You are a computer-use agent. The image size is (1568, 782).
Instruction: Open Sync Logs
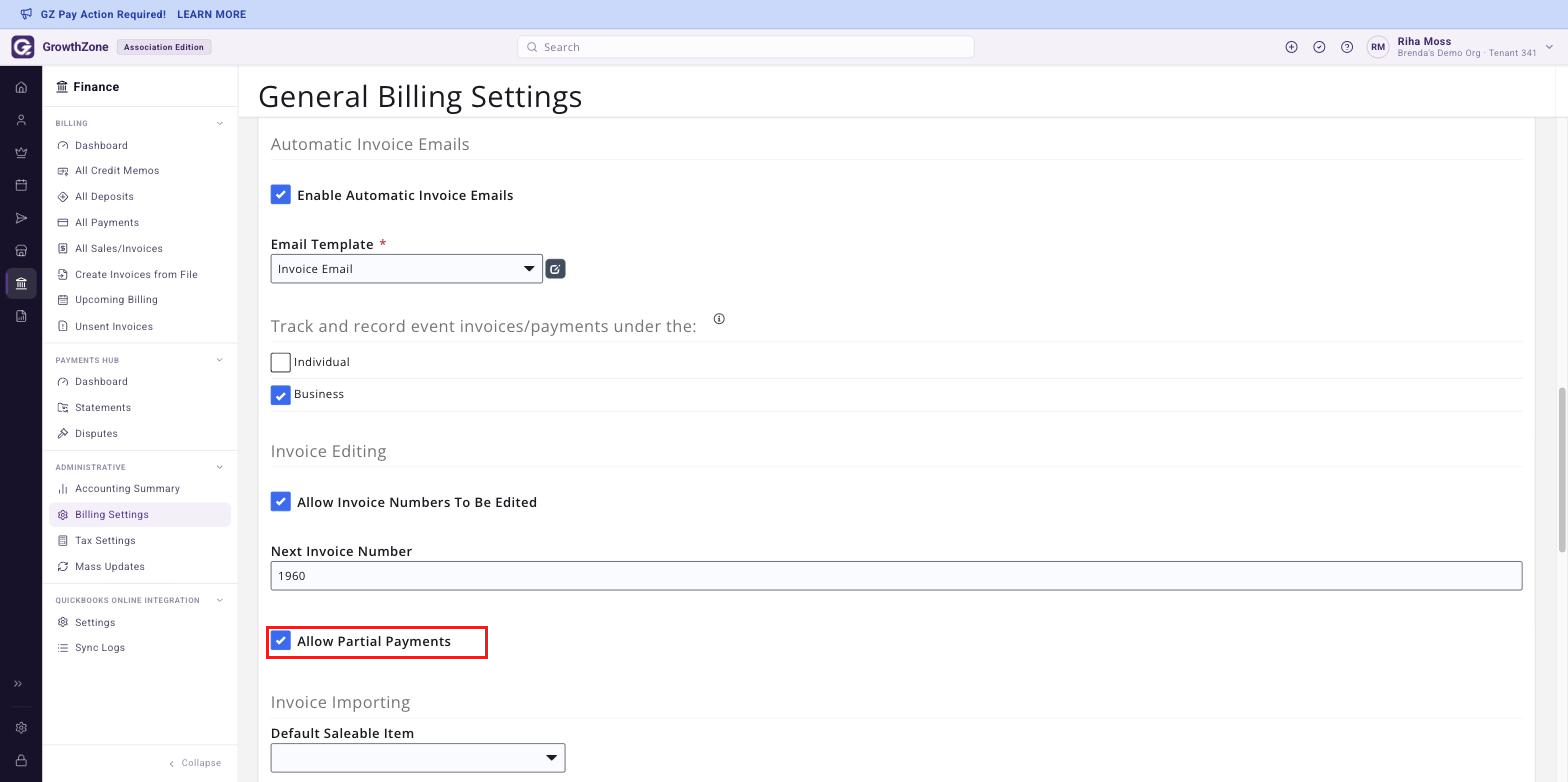100,648
